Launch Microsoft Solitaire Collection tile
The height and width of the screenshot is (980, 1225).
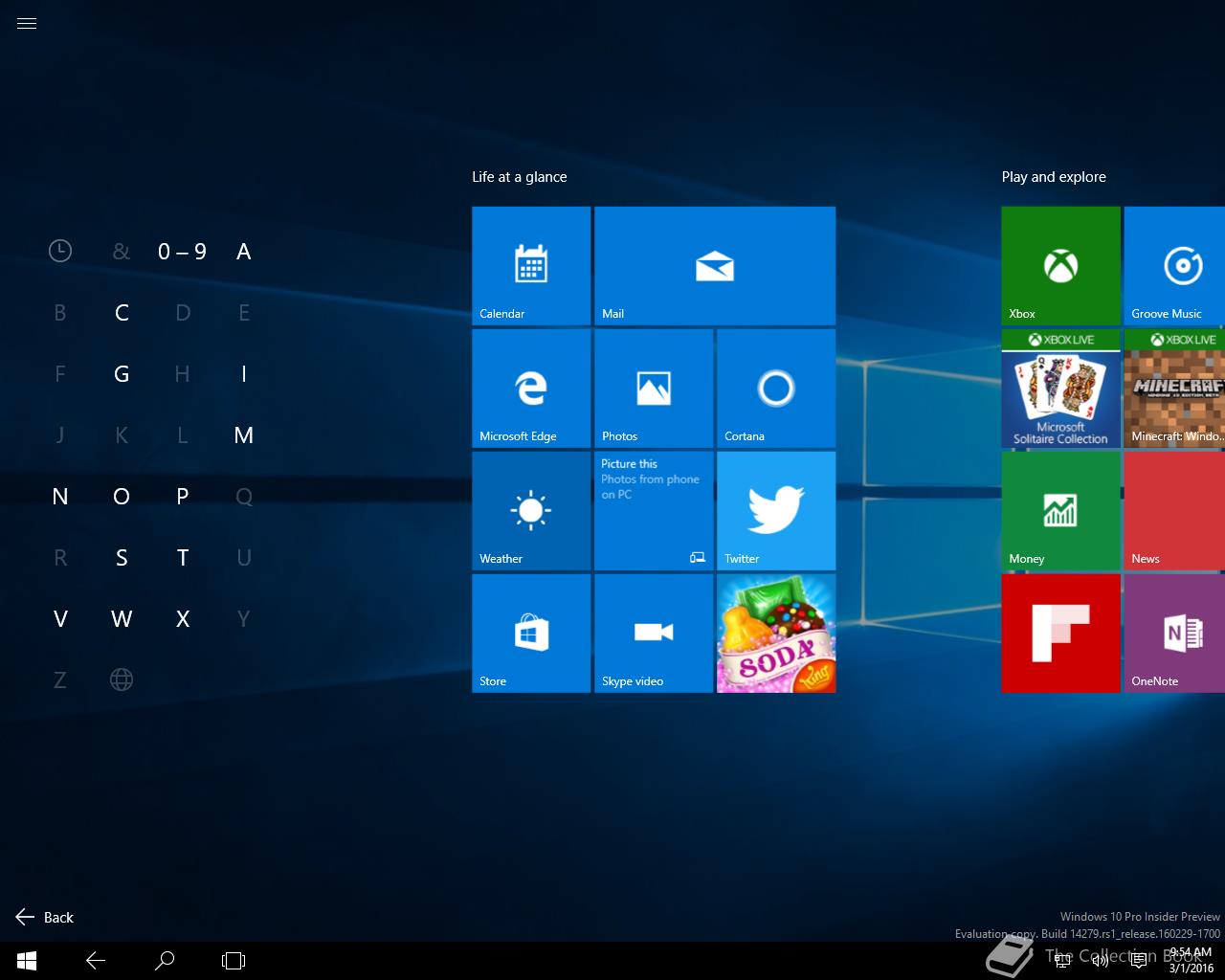[1060, 389]
